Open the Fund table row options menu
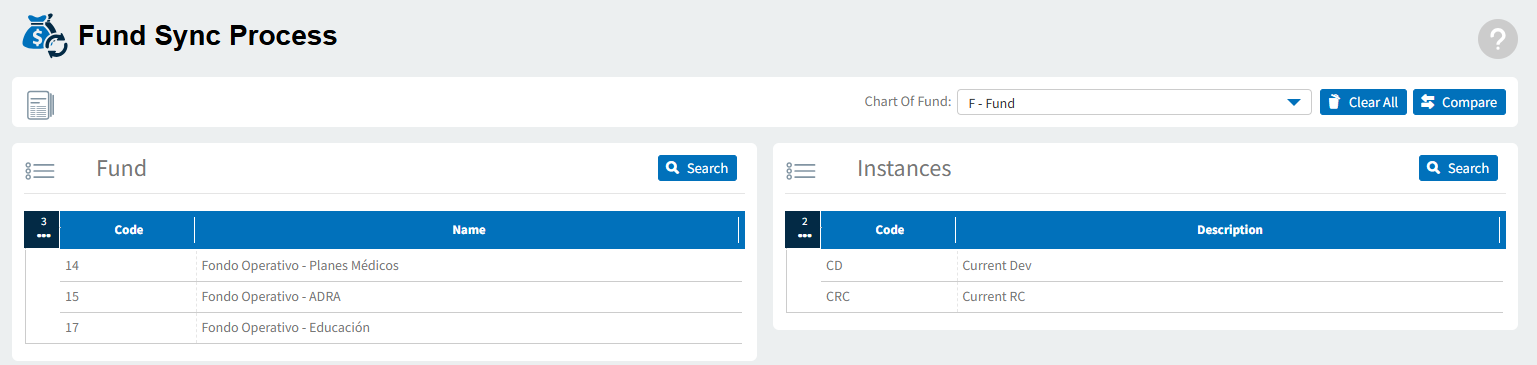 pyautogui.click(x=43, y=229)
